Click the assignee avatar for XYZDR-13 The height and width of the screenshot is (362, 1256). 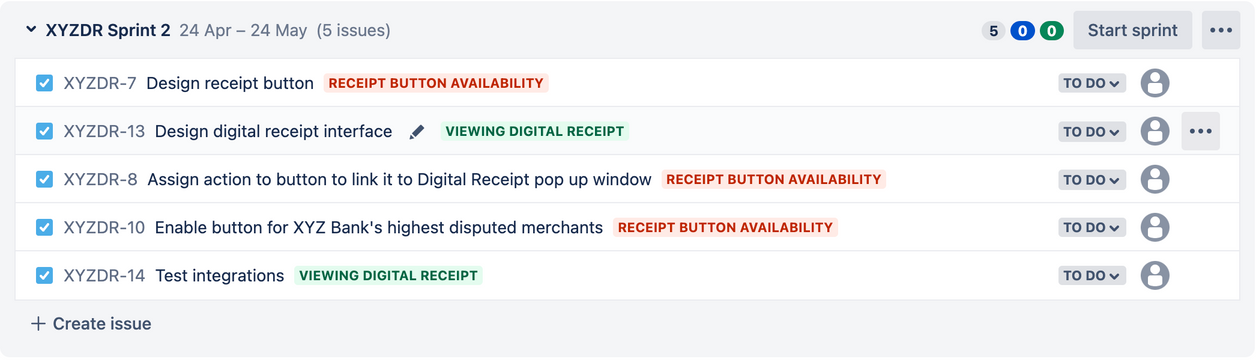tap(1155, 131)
